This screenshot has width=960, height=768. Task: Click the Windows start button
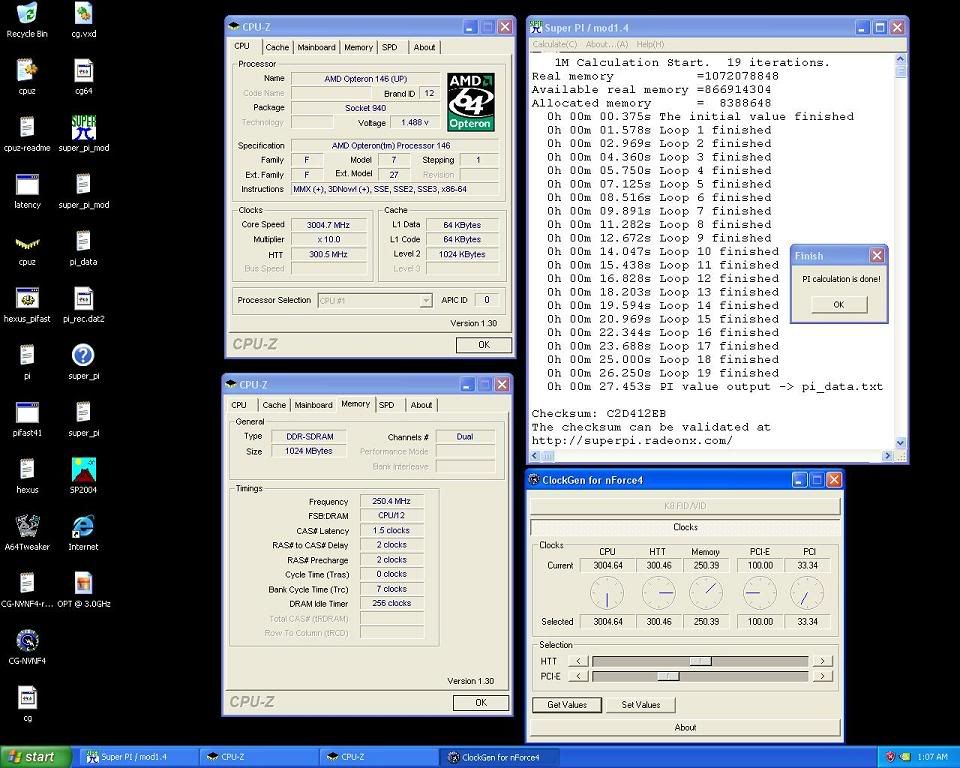(34, 757)
